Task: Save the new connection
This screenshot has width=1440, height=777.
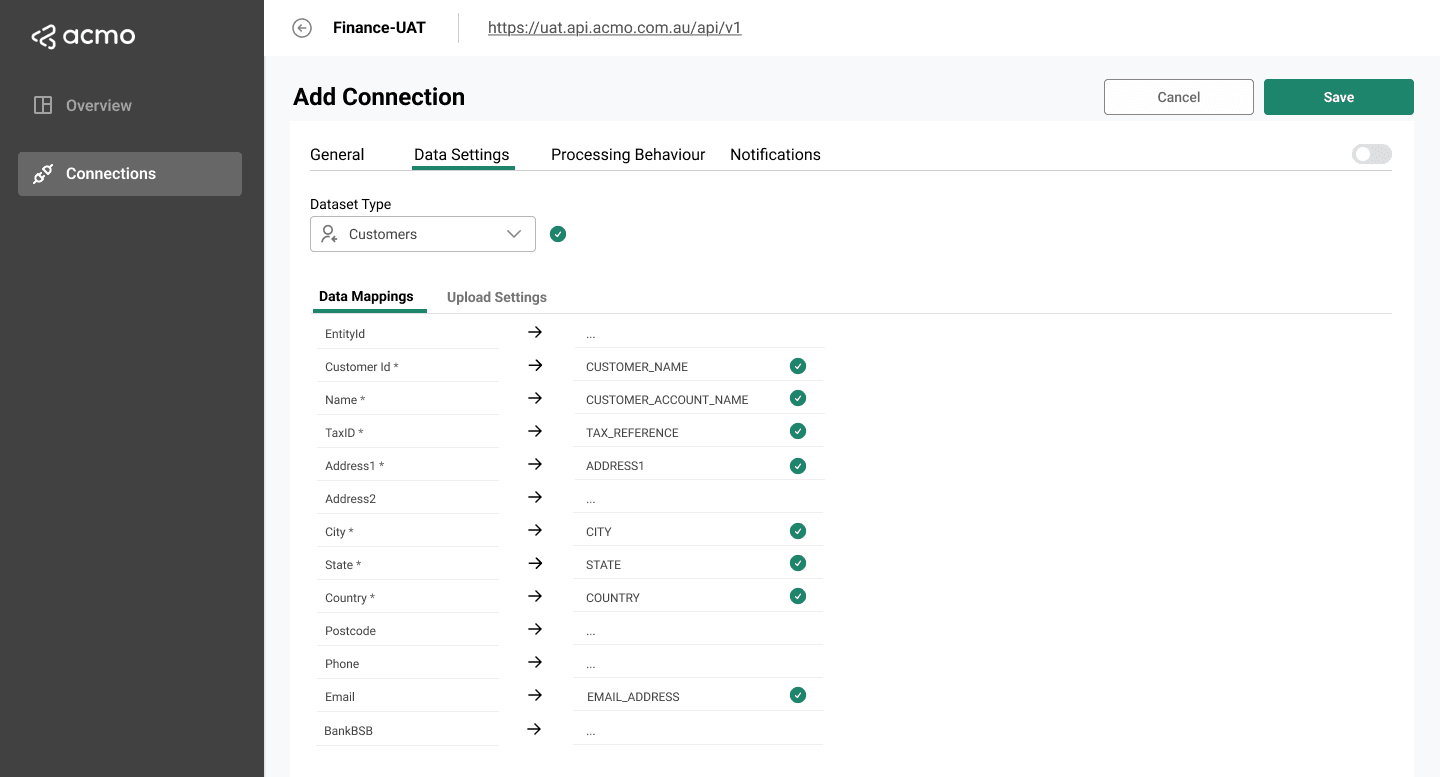Action: [x=1338, y=96]
